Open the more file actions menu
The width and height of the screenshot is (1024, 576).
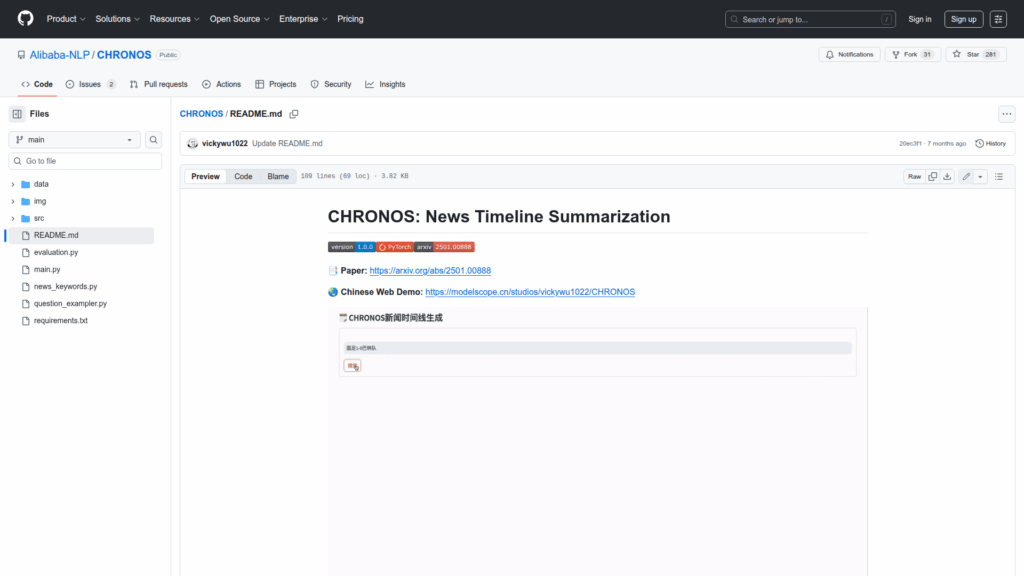pyautogui.click(x=1006, y=114)
